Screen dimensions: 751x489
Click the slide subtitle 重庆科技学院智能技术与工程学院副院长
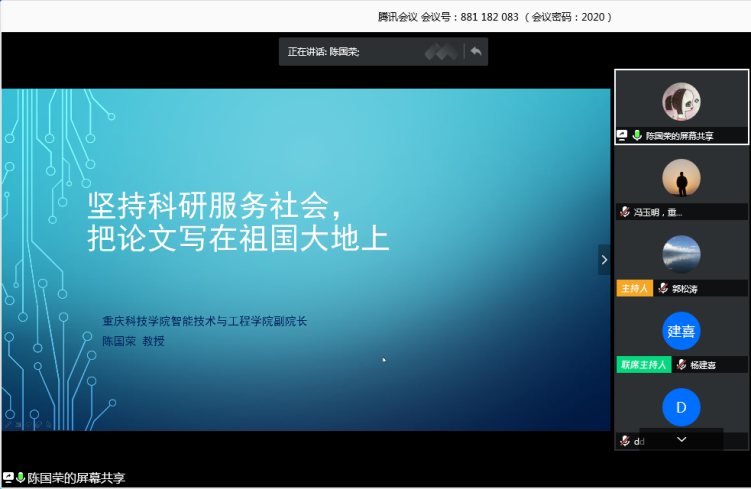coord(205,321)
